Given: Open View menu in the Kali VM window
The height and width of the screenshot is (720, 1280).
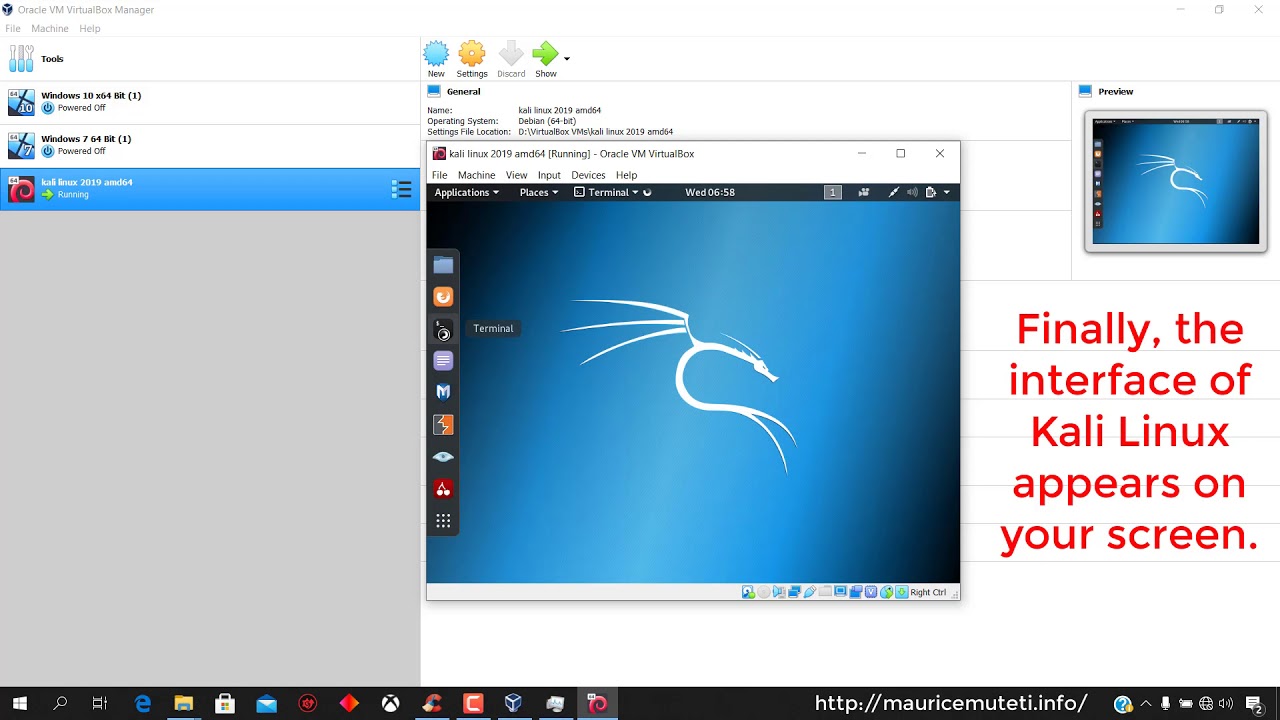Looking at the screenshot, I should 516,175.
